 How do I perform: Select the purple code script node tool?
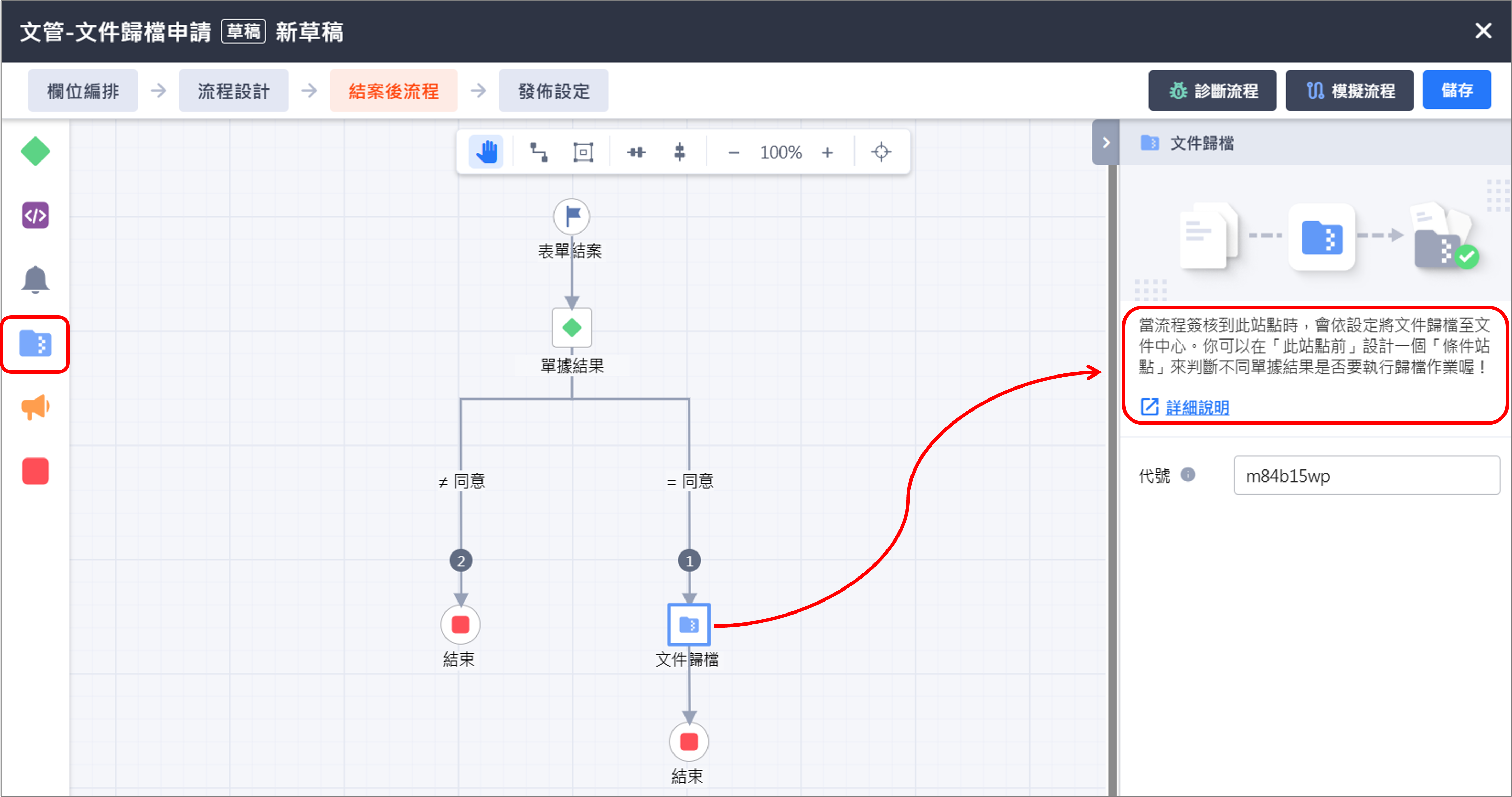click(x=35, y=215)
